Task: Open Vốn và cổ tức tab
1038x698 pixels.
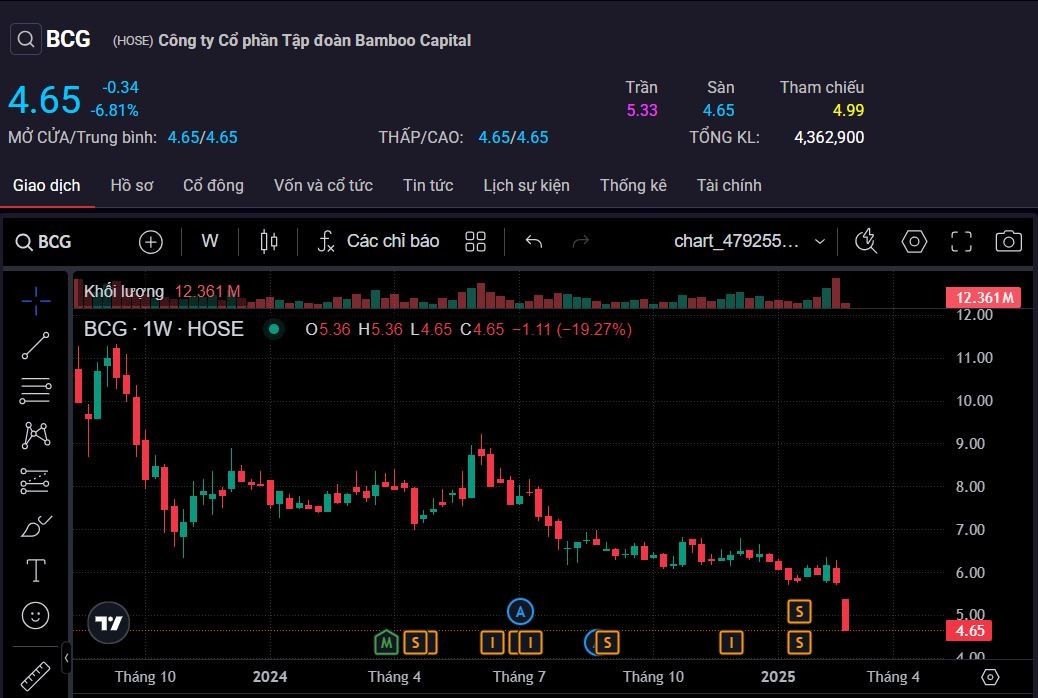Action: pyautogui.click(x=323, y=185)
